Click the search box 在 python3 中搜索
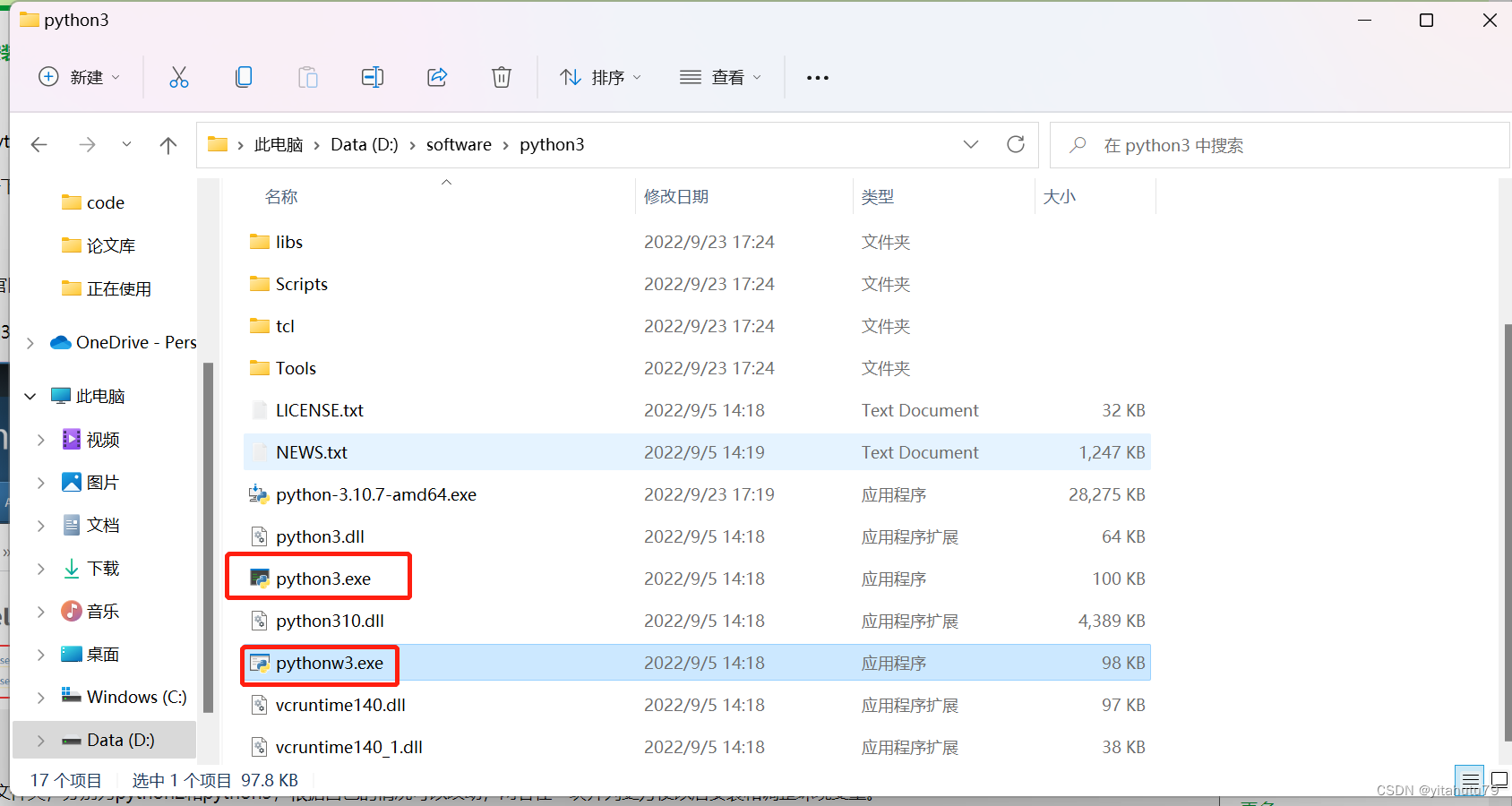The width and height of the screenshot is (1512, 806). (x=1279, y=145)
